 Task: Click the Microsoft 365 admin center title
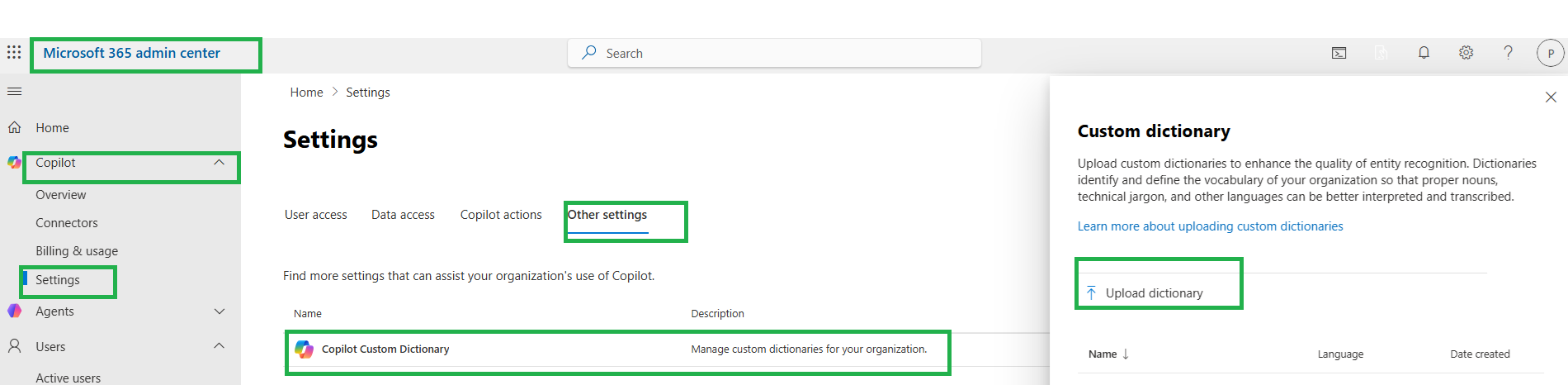click(x=131, y=53)
